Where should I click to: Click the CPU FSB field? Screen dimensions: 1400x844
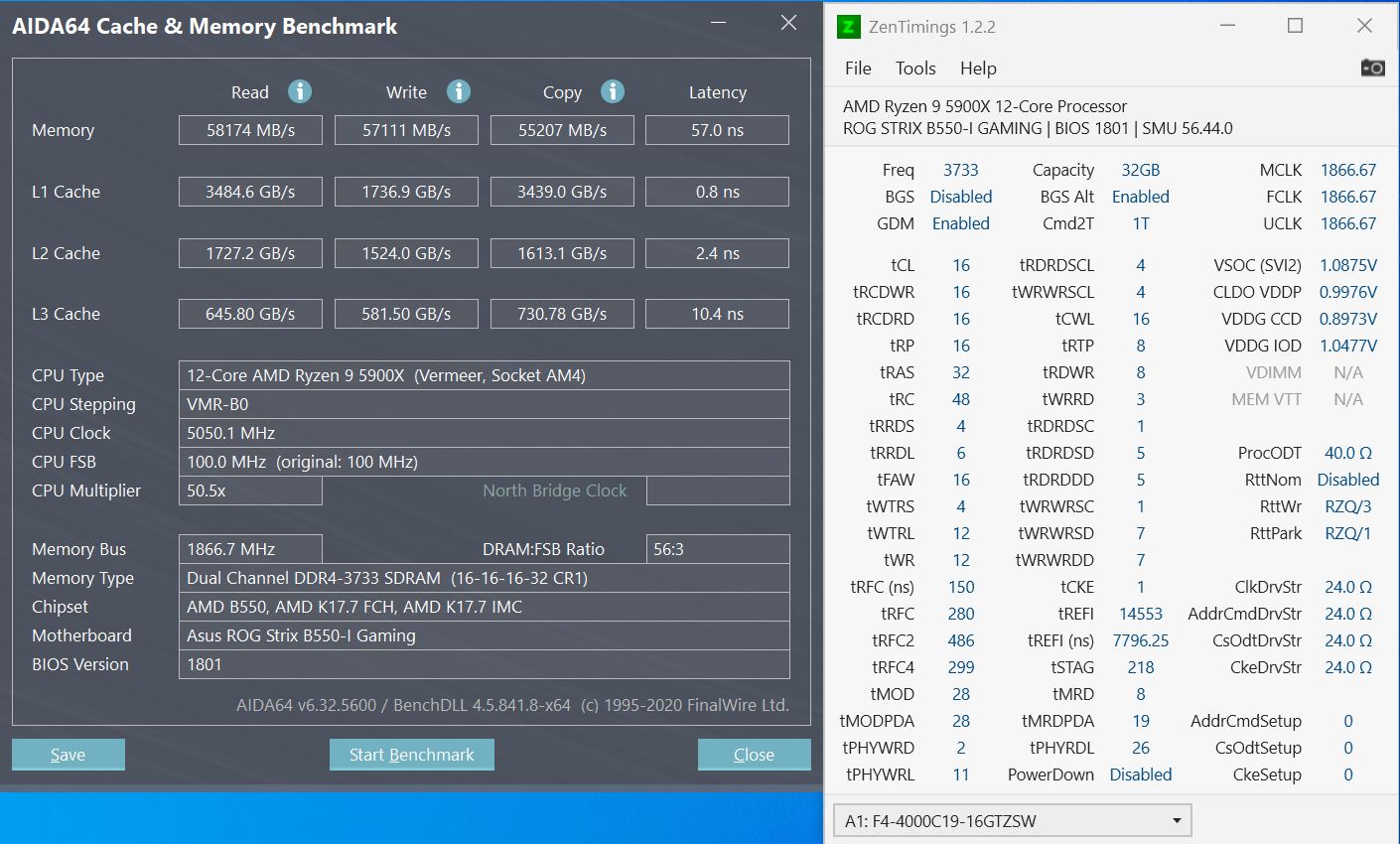click(485, 462)
